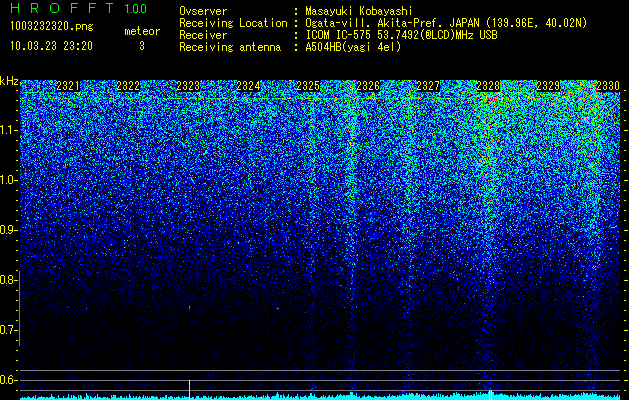This screenshot has width=629, height=400.
Task: Click the HROFFT 1.0.0 title text
Action: [79, 8]
